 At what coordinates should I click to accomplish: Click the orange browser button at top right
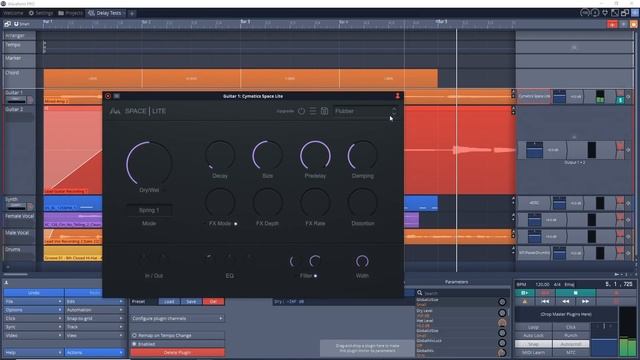(633, 24)
